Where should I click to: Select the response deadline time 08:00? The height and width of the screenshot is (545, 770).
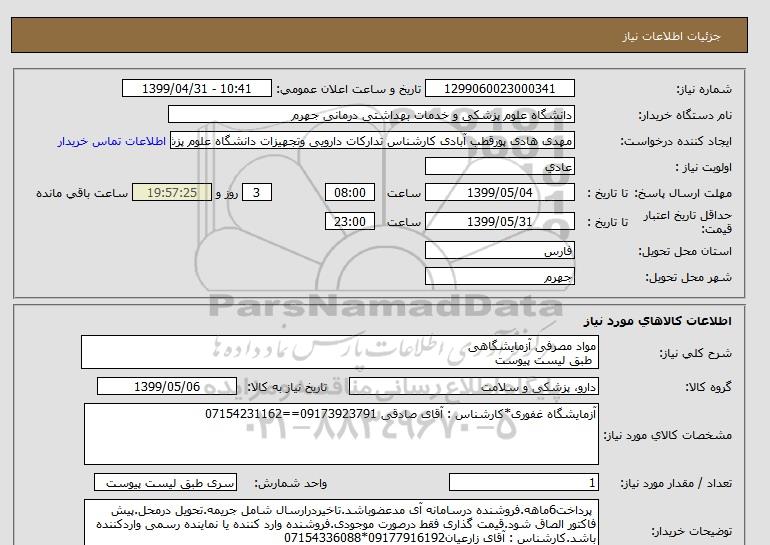[x=350, y=192]
